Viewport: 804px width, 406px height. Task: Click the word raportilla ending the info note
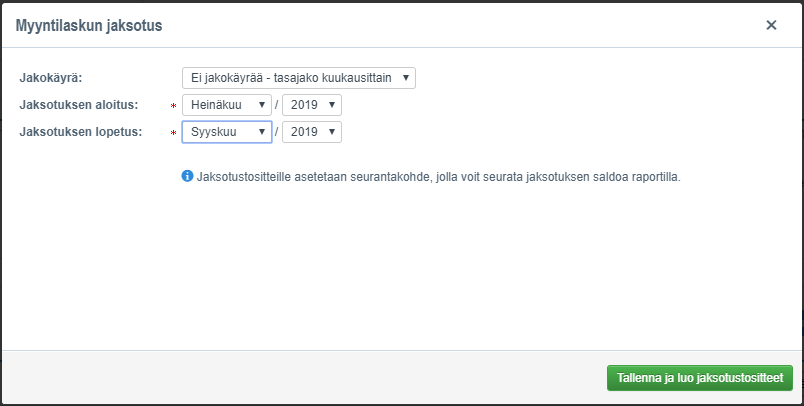pos(652,177)
